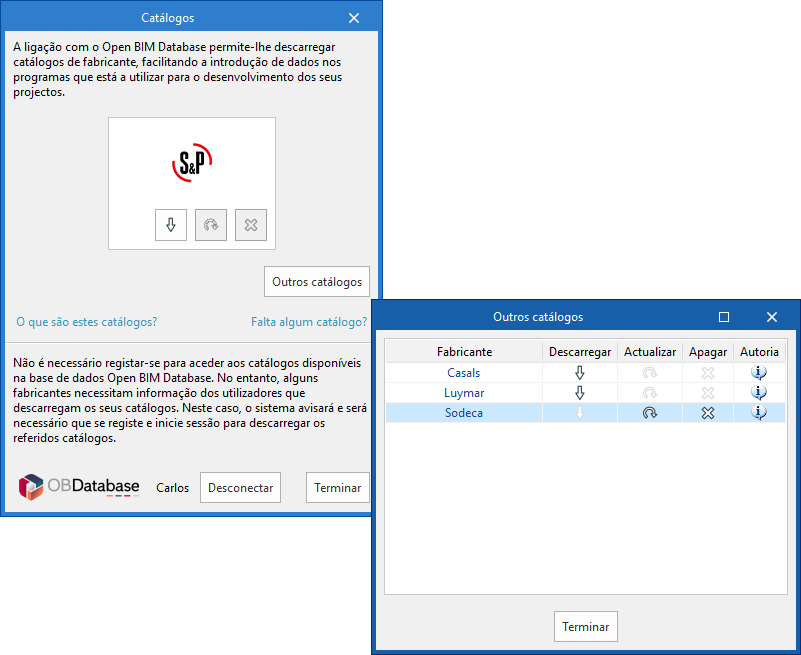The image size is (801, 655).
Task: Update the Sodeca catalog
Action: tap(649, 412)
